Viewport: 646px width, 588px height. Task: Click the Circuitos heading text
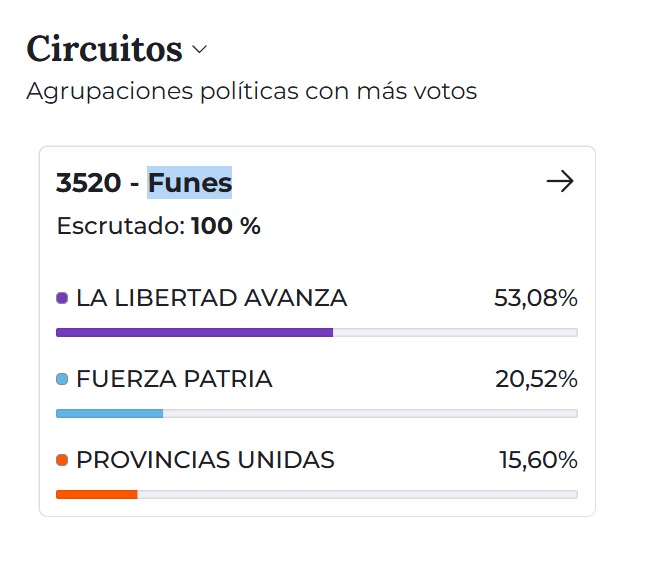[104, 48]
